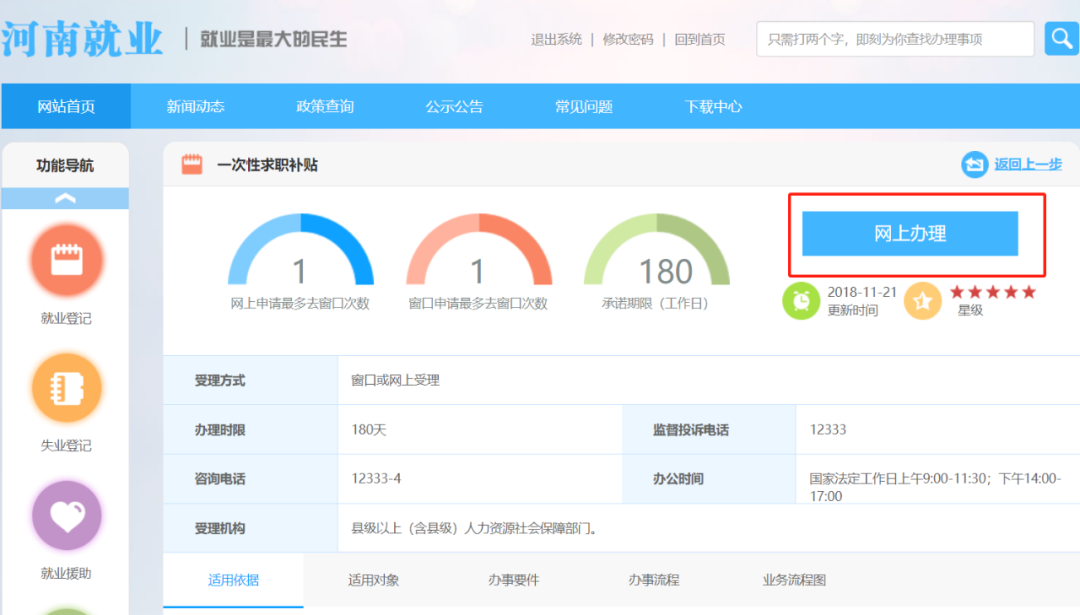Viewport: 1080px width, 615px height.
Task: Click the 河南就业 site logo
Action: click(x=82, y=39)
